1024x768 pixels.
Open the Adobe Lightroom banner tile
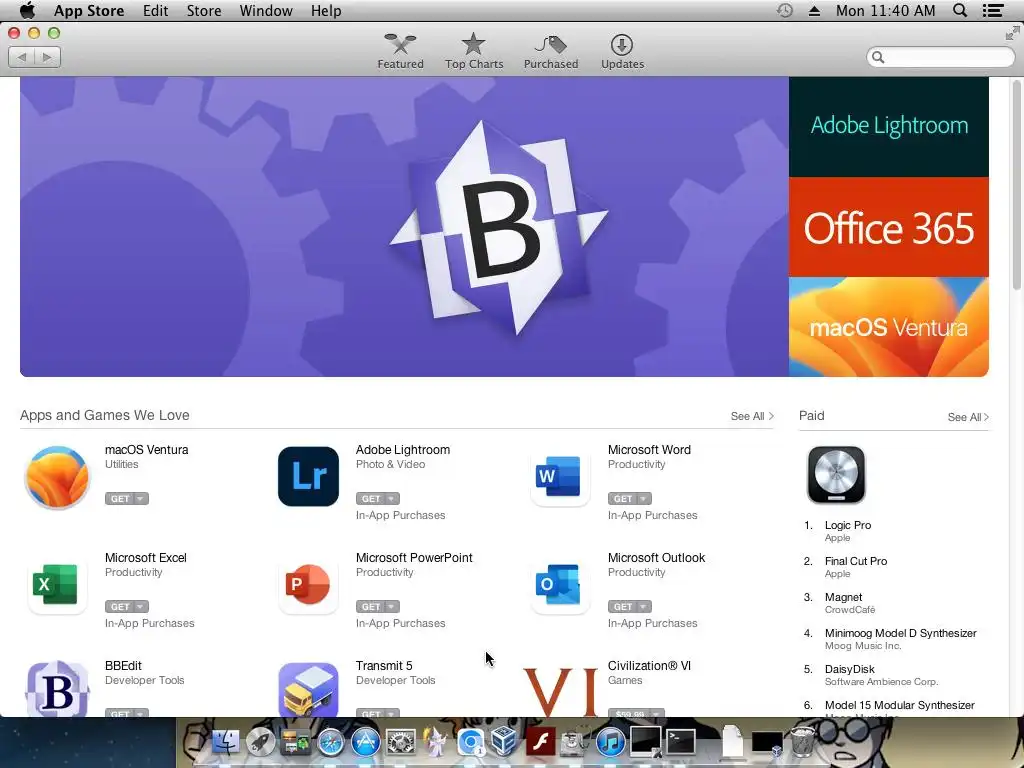click(x=889, y=127)
